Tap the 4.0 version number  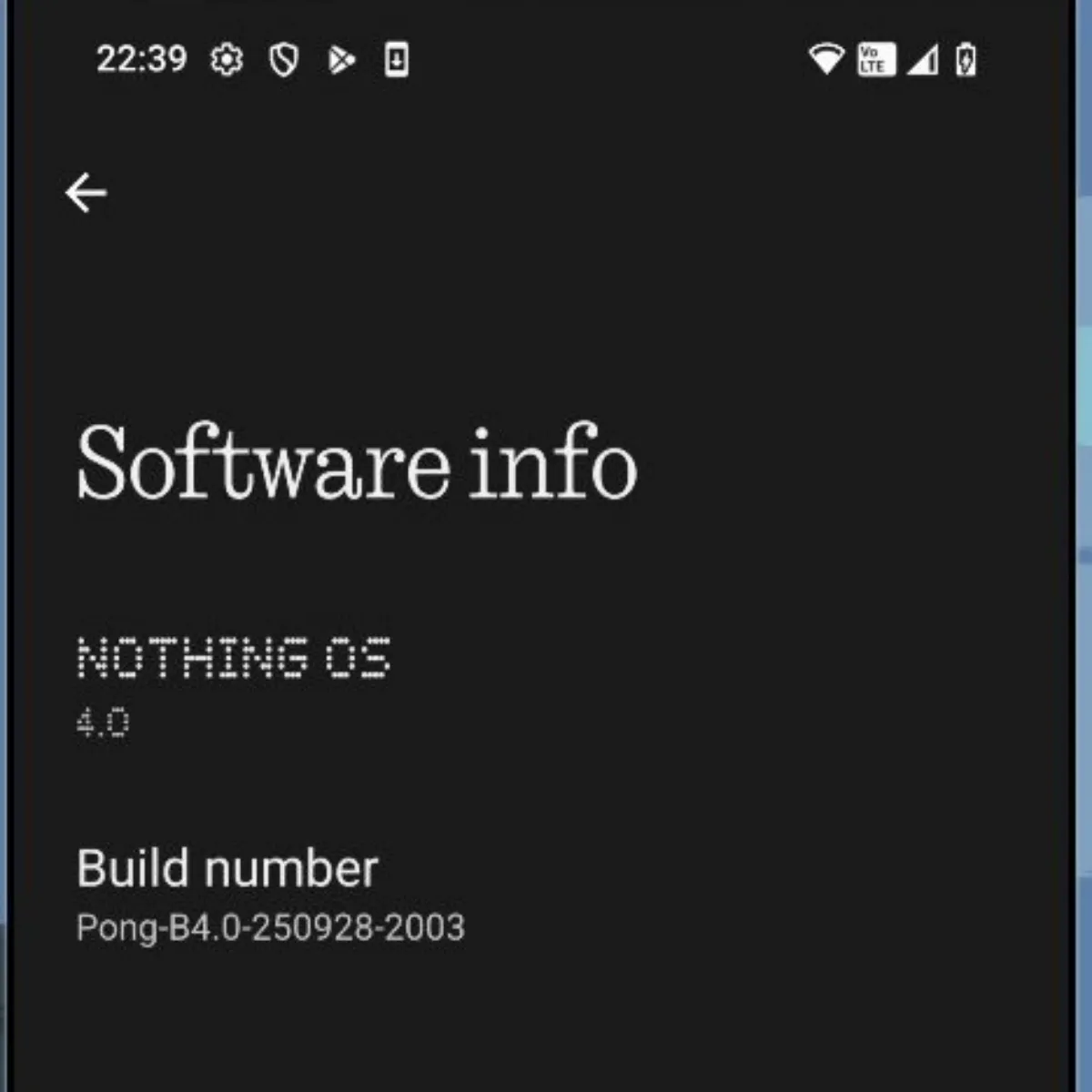click(103, 723)
